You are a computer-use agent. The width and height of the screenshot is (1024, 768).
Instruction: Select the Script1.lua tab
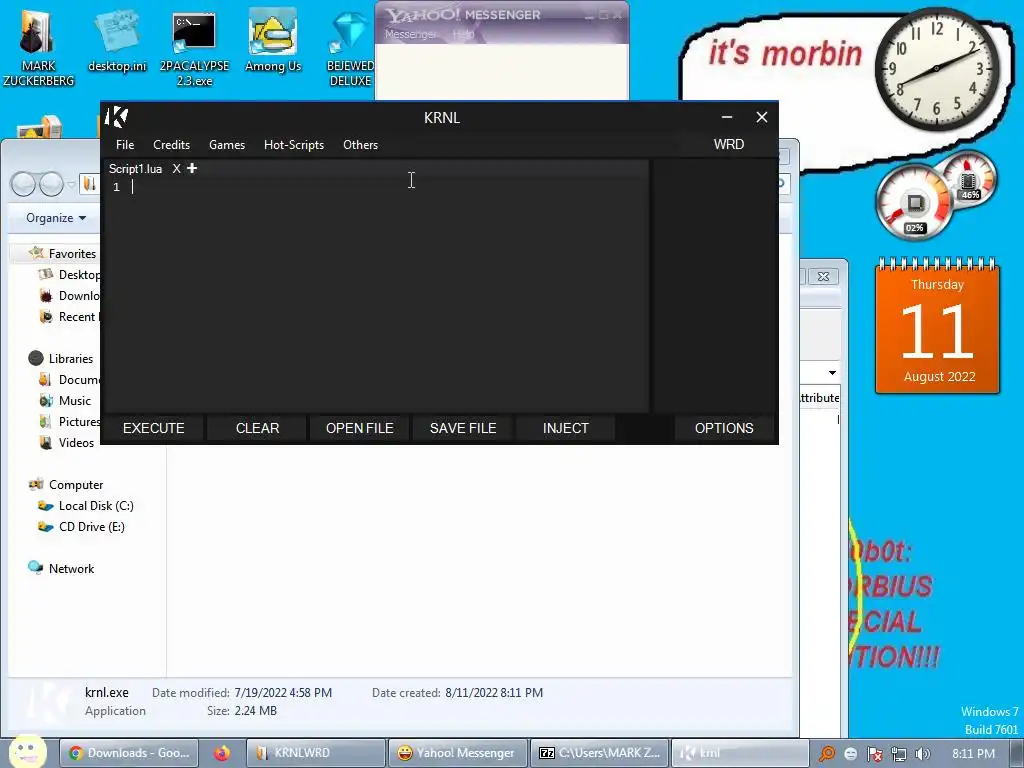(135, 168)
